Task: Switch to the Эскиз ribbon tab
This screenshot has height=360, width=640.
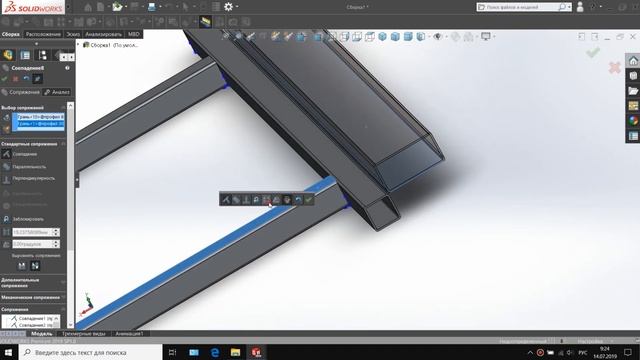Action: pos(73,34)
